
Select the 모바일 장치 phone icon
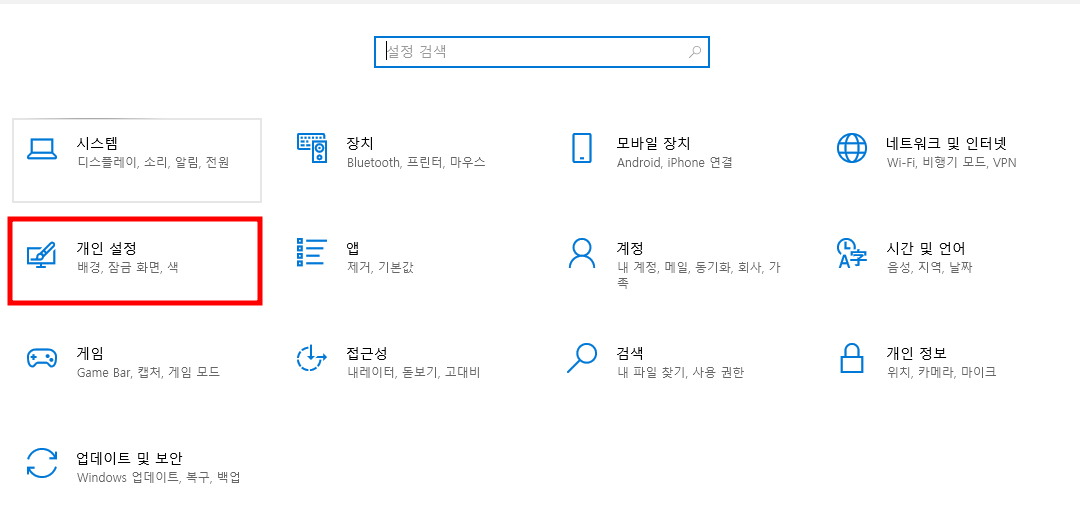(x=582, y=148)
